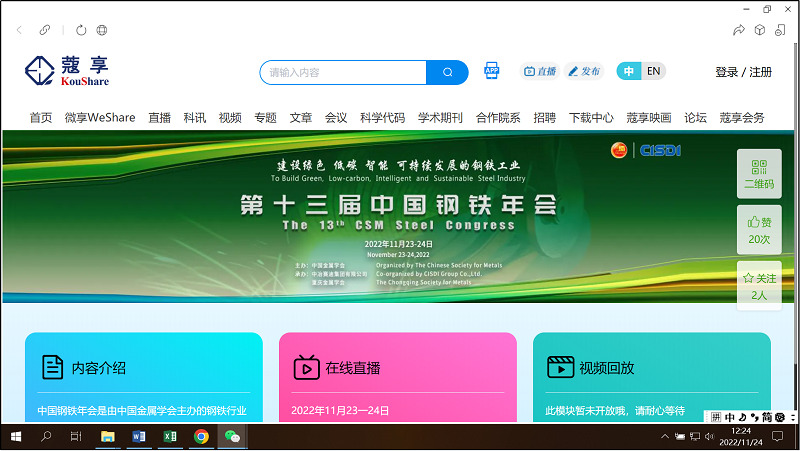Screen dimensions: 800x451
Task: Open 蔻享会务 navigation item
Action: tap(742, 118)
